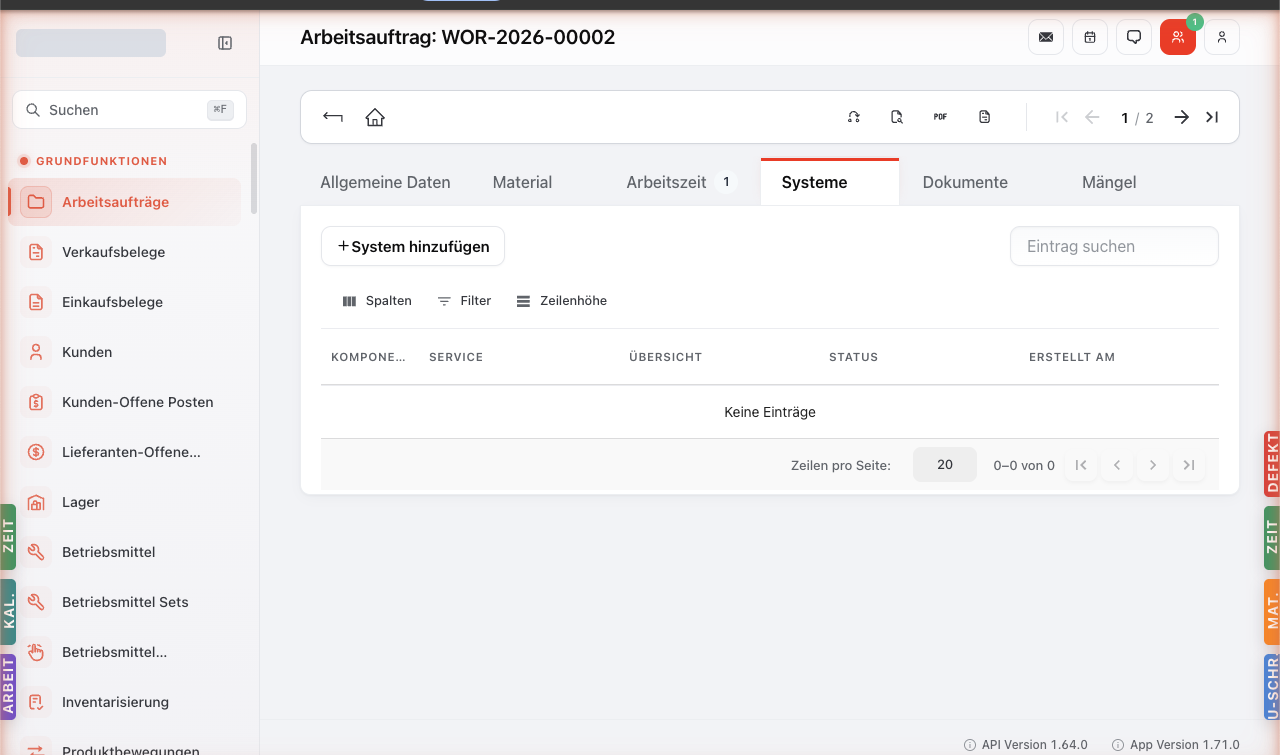Go to first table page in pagination
The width and height of the screenshot is (1280, 755).
1081,465
